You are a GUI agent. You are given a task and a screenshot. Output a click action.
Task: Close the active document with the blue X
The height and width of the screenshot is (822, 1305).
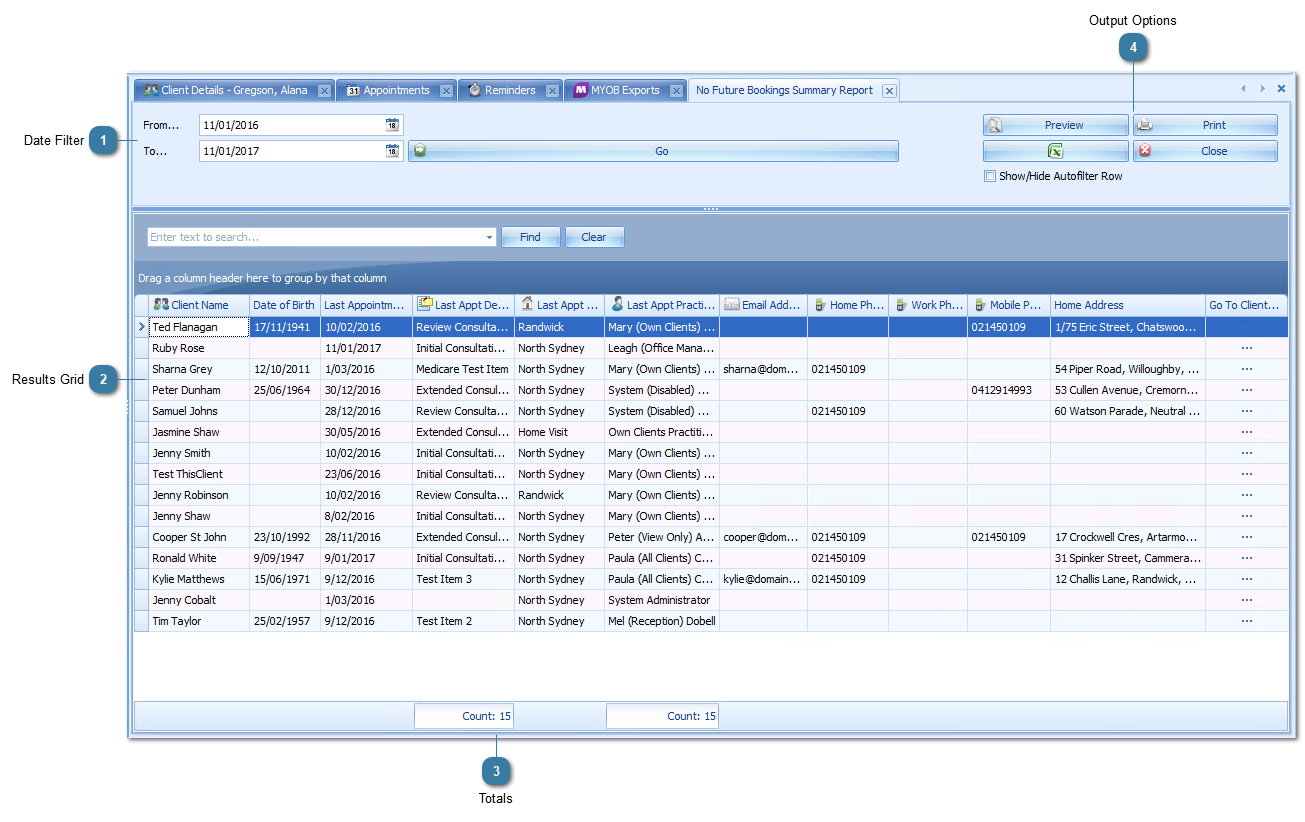tap(1281, 89)
